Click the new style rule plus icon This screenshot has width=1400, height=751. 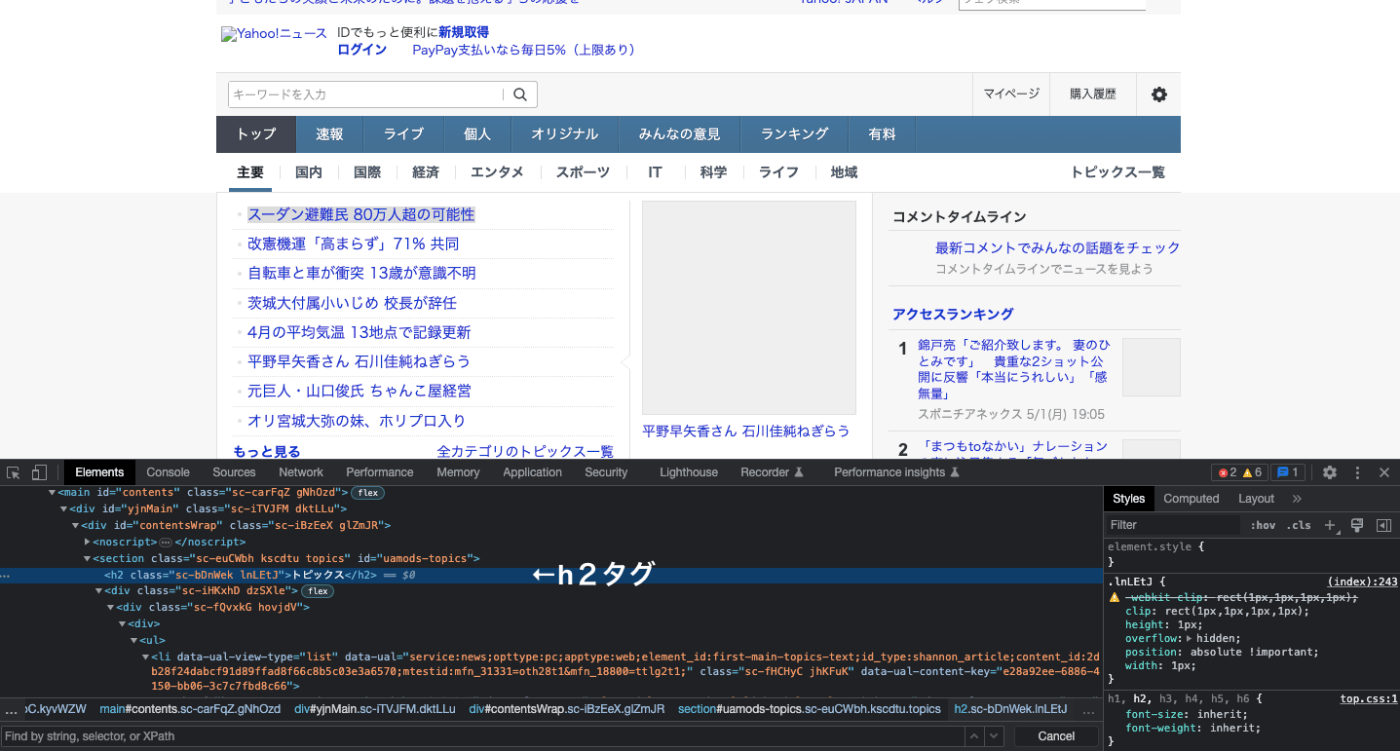click(1331, 525)
